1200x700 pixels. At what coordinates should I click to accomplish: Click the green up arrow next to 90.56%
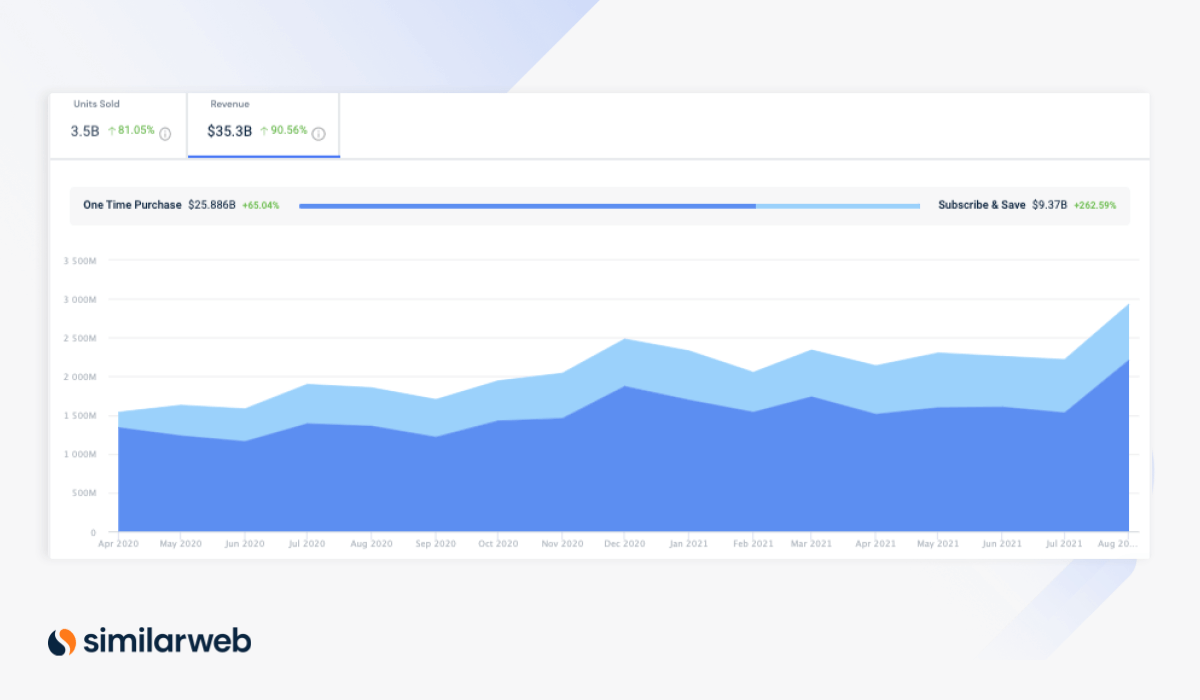pos(264,131)
